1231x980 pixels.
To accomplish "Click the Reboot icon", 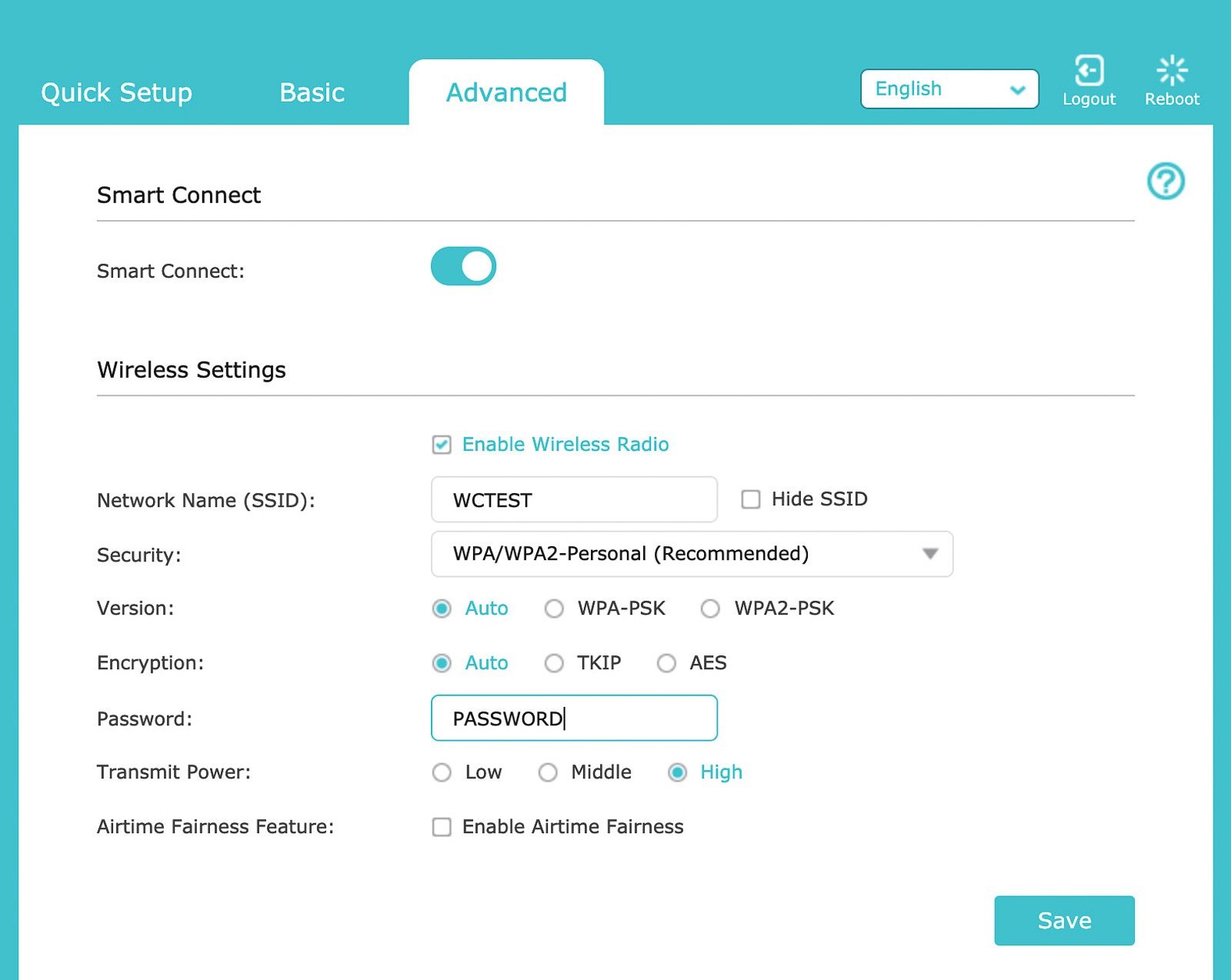I will point(1172,70).
